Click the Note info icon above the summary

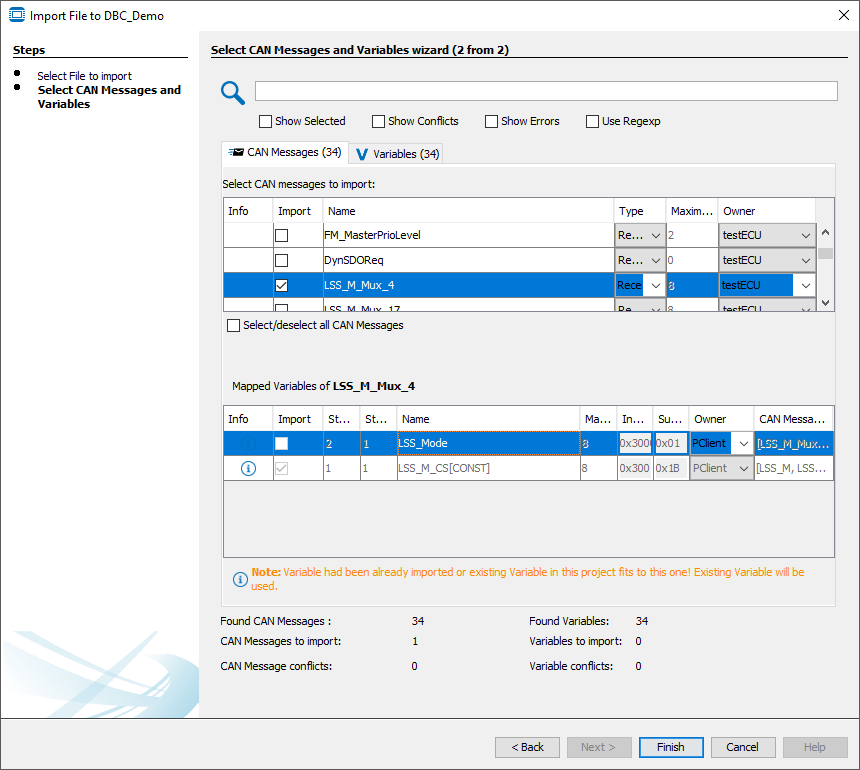239,579
